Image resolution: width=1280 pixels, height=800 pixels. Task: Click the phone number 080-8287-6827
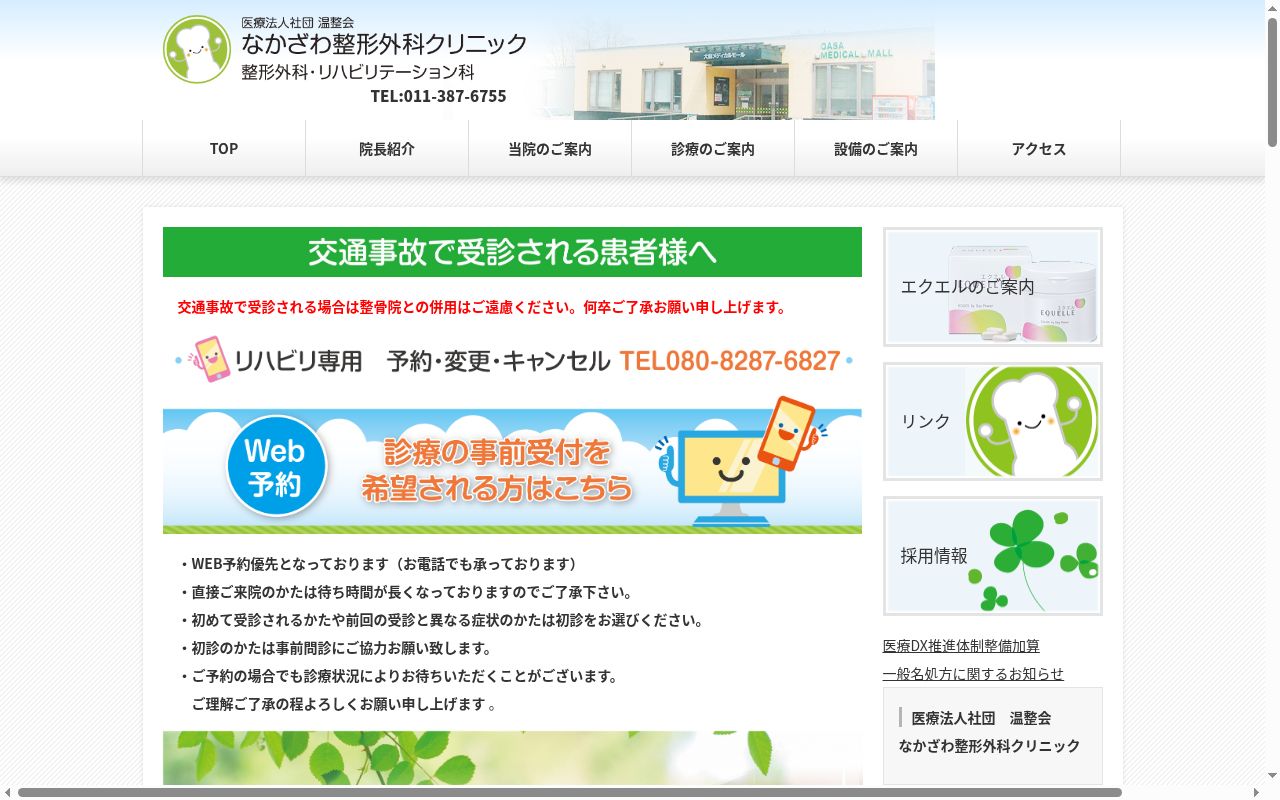730,361
